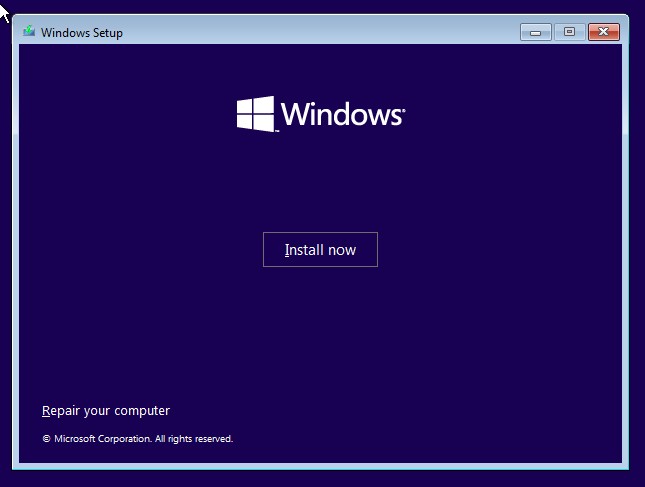
Task: Click the Microsoft Corporation copyright notice
Action: [137, 439]
